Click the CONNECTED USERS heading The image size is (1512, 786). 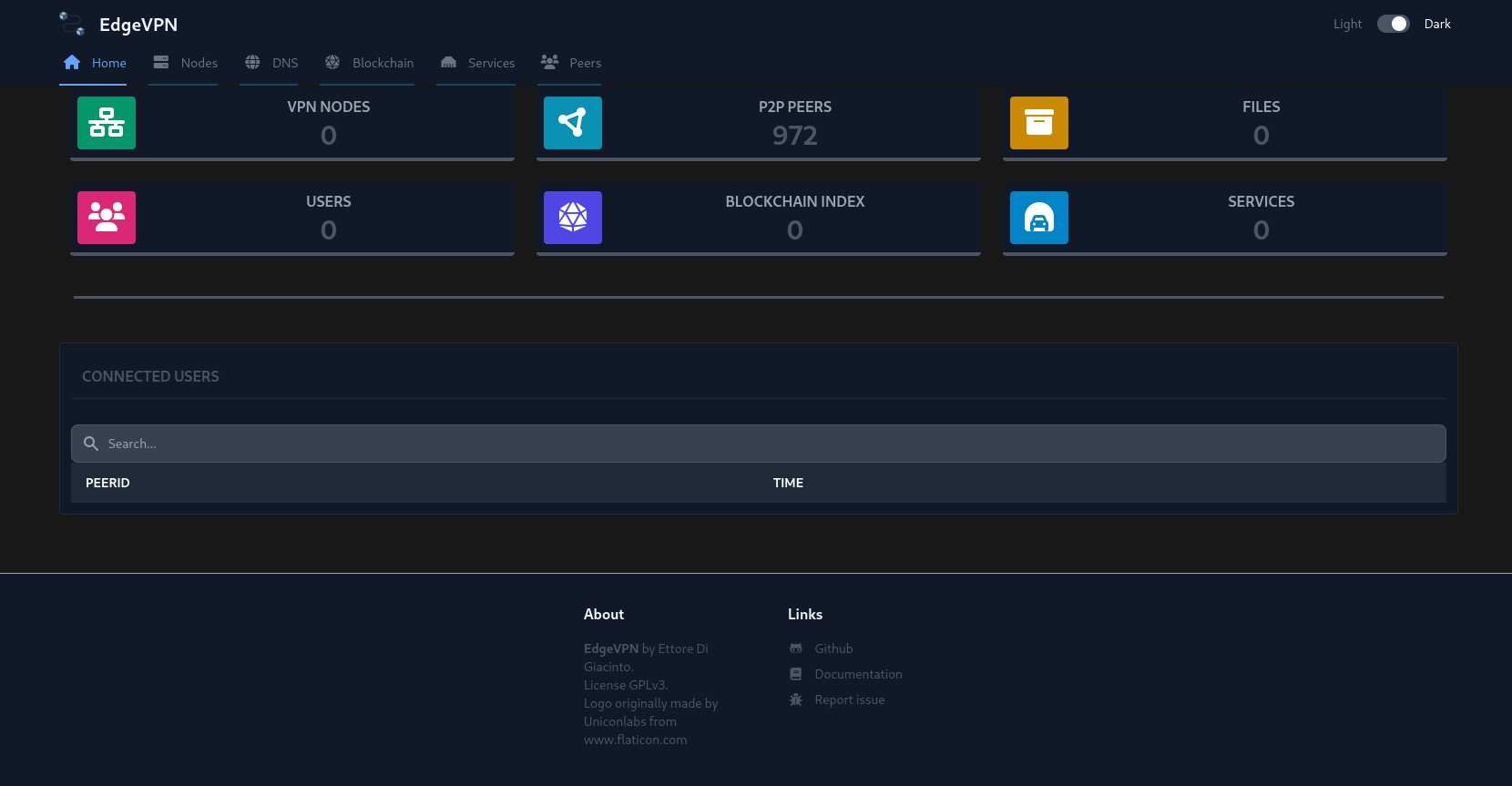coord(150,376)
